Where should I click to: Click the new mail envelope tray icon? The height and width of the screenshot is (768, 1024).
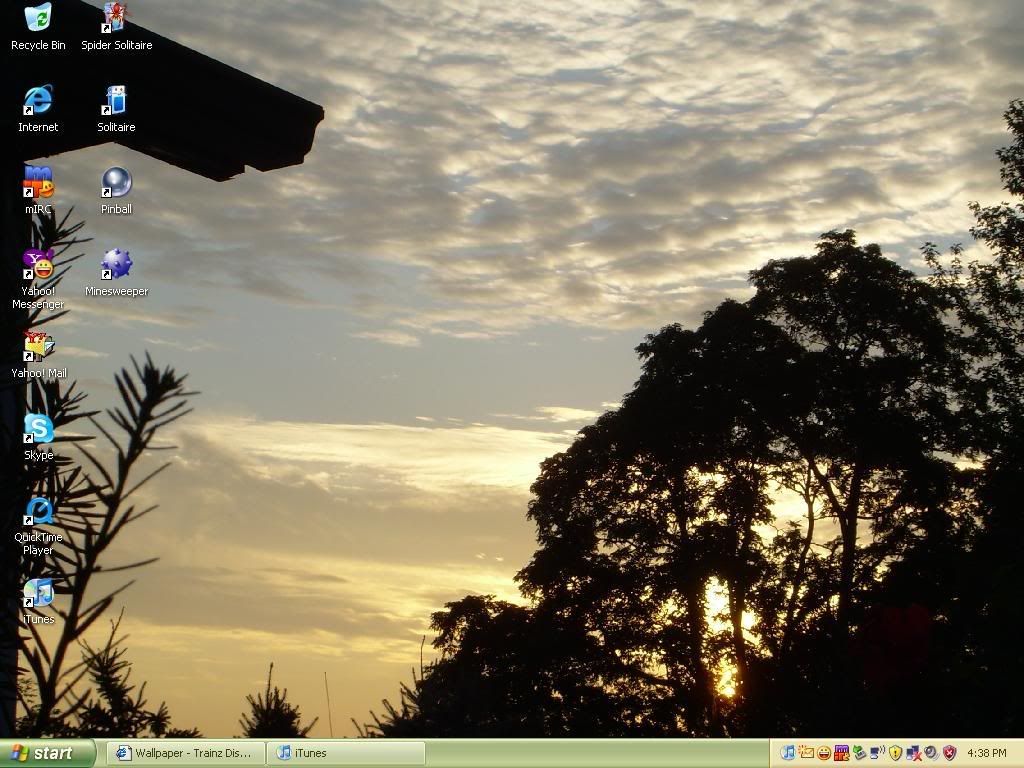click(807, 752)
